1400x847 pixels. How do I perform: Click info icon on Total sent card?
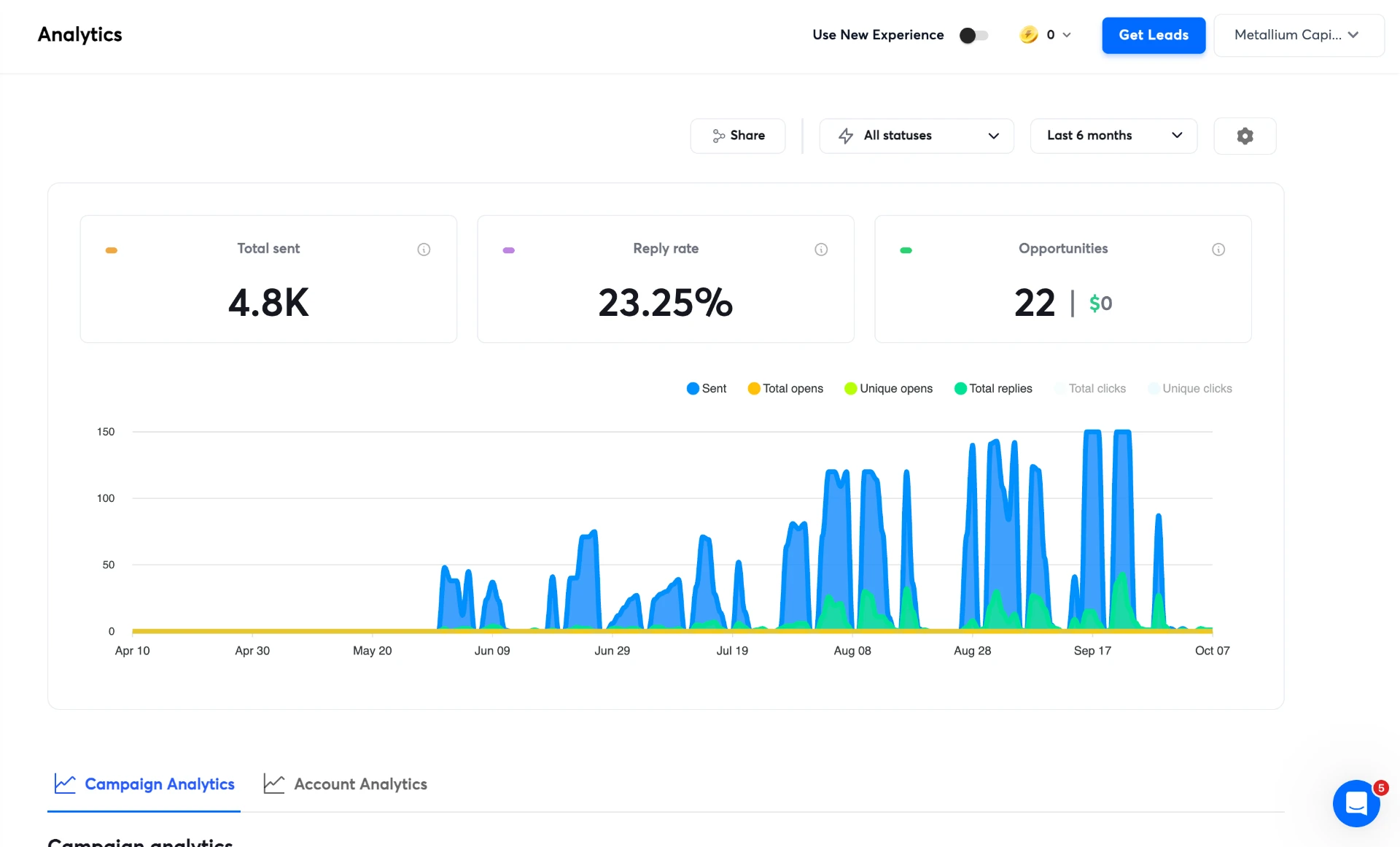[424, 250]
